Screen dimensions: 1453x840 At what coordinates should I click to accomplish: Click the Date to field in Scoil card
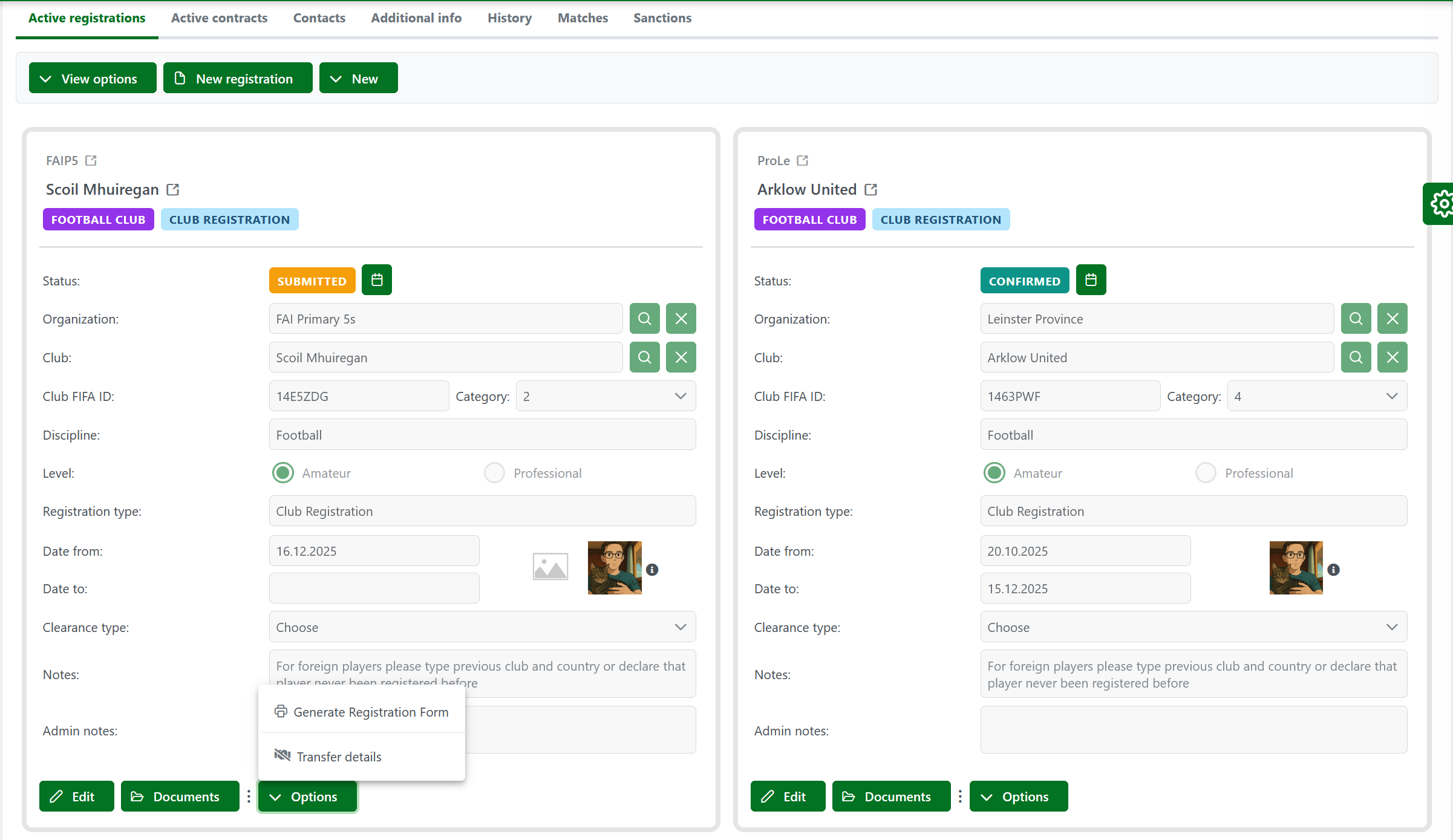coord(374,588)
